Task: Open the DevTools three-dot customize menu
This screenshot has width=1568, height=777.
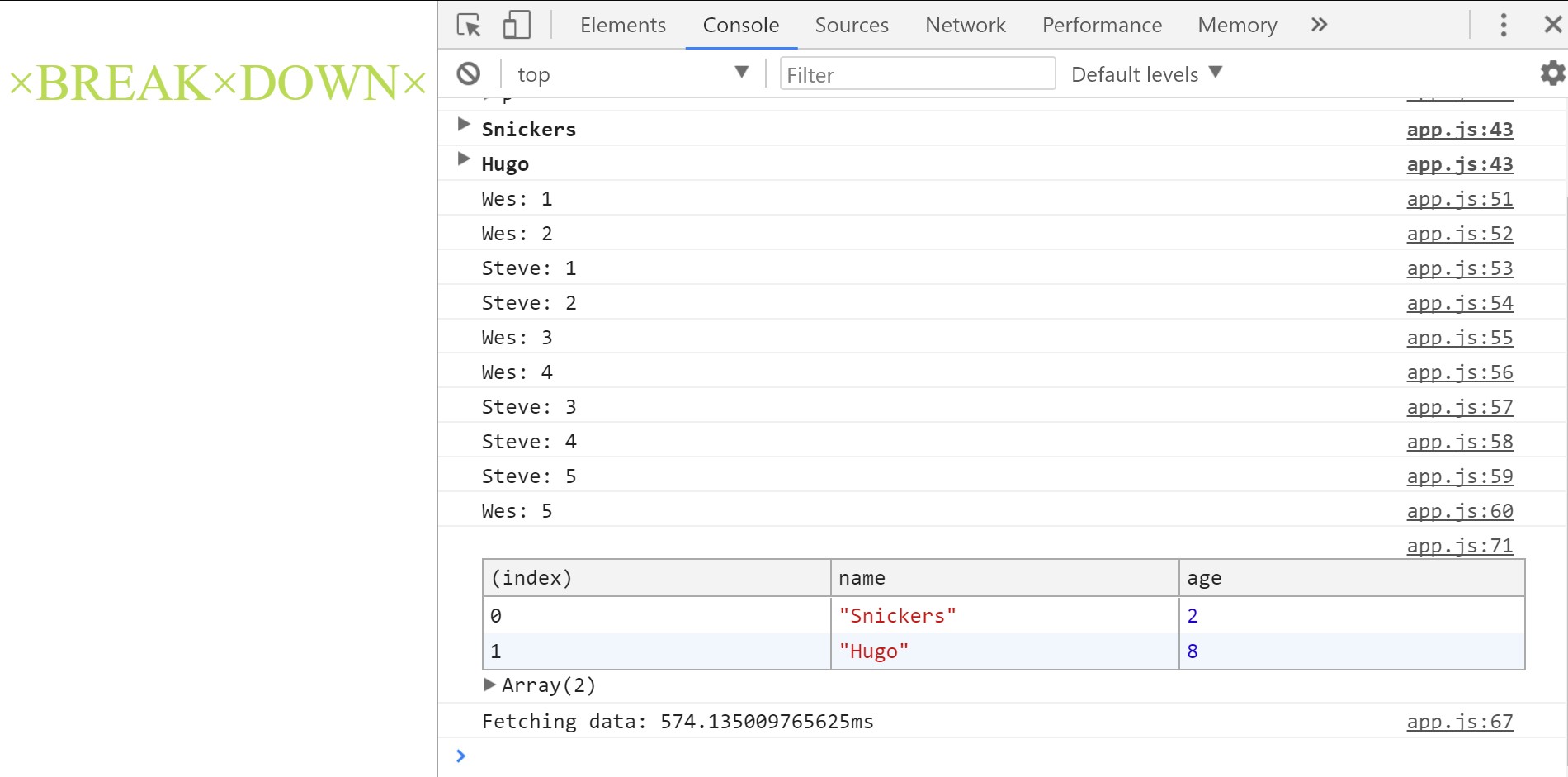Action: tap(1504, 25)
